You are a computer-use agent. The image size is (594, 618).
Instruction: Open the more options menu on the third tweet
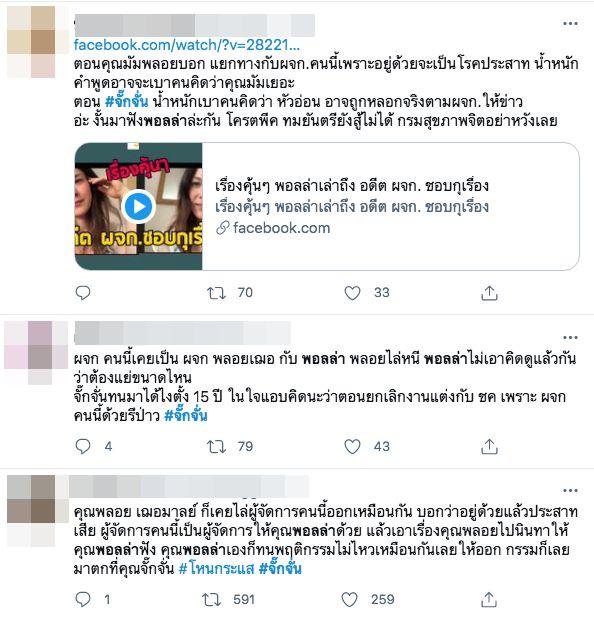click(570, 491)
